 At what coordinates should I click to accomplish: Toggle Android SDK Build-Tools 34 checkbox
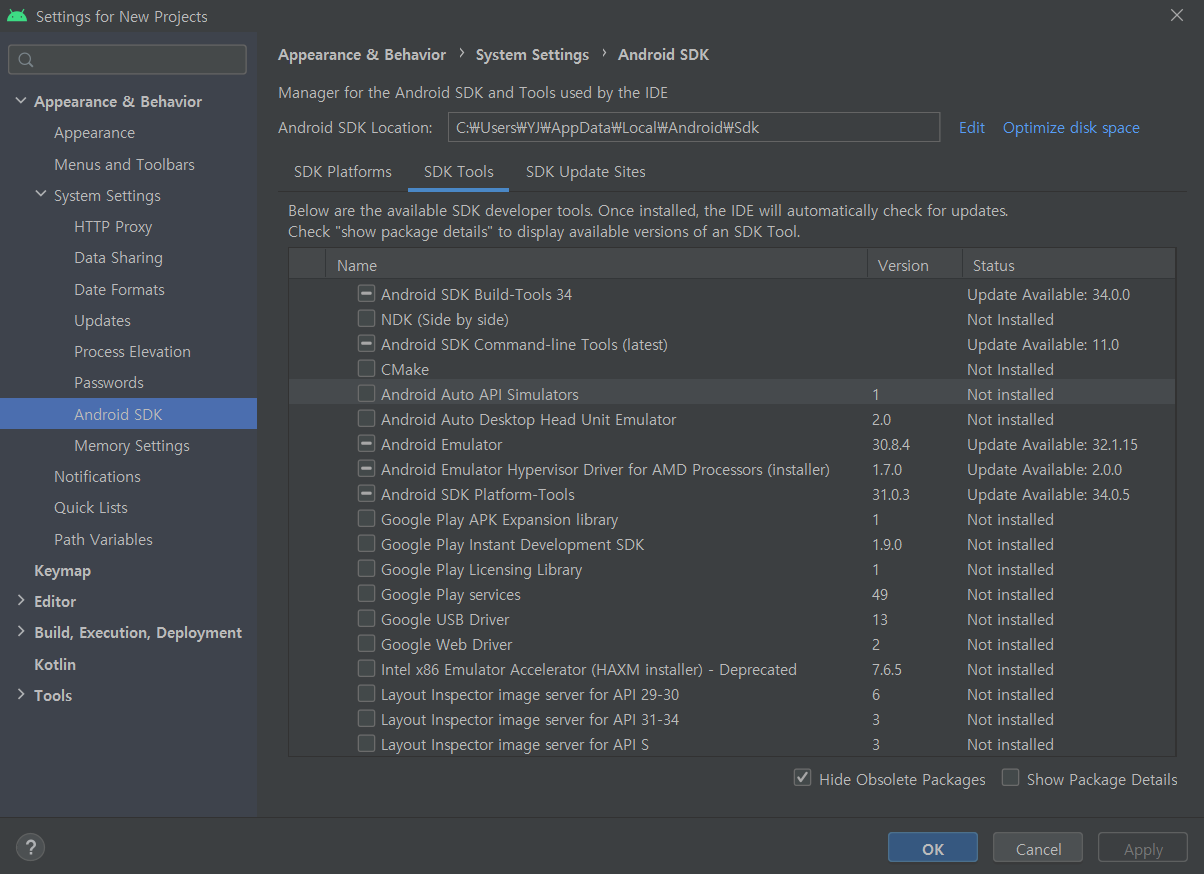click(366, 294)
